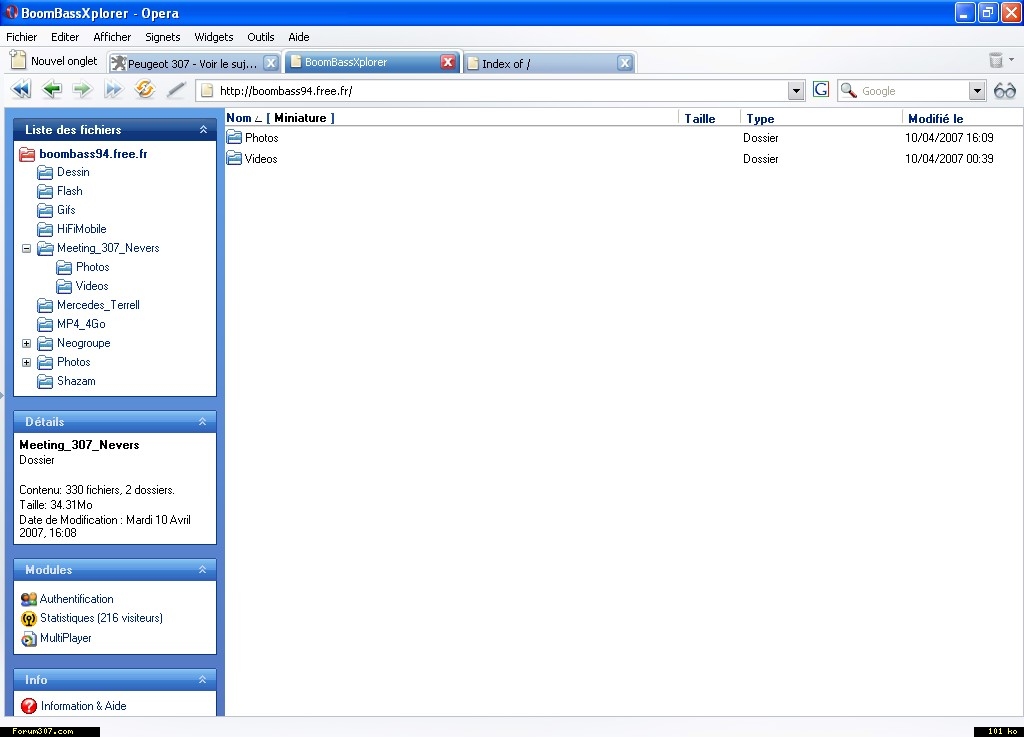This screenshot has height=737, width=1024.
Task: Sort files by the Taille column header
Action: pos(700,119)
